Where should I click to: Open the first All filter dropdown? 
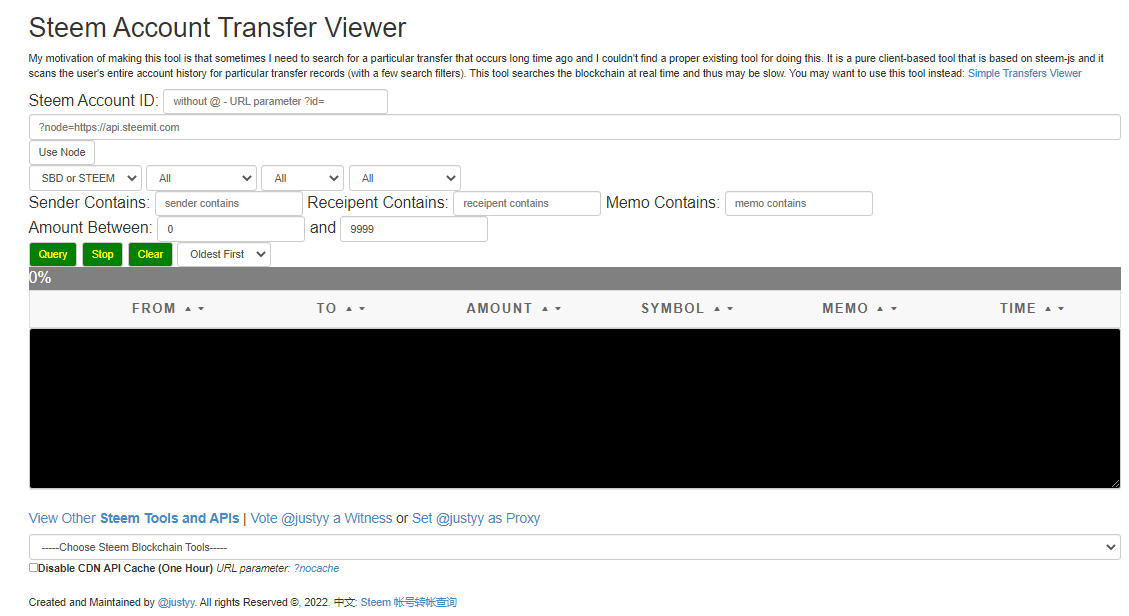pyautogui.click(x=202, y=178)
